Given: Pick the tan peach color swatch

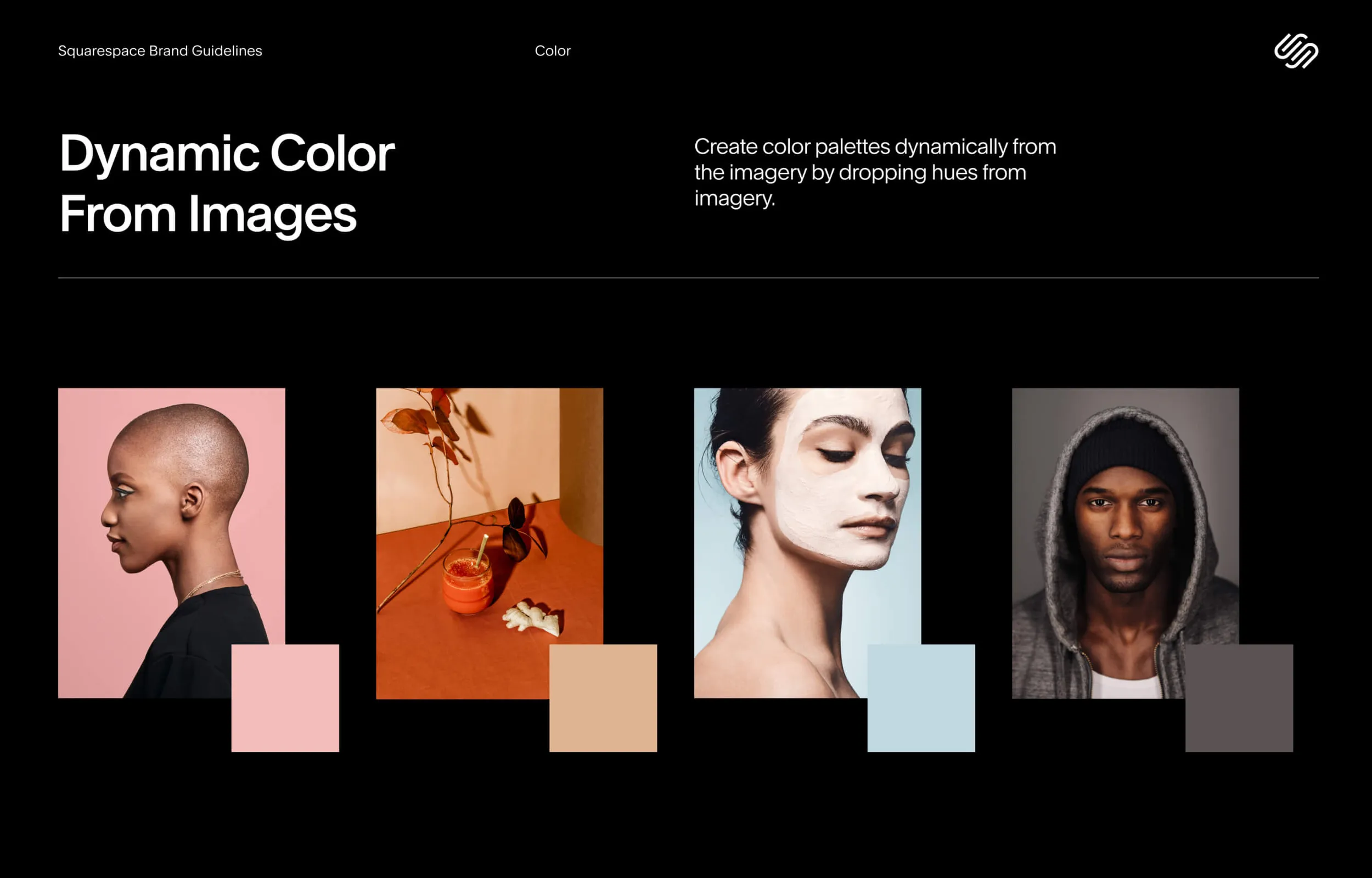Looking at the screenshot, I should pyautogui.click(x=603, y=698).
